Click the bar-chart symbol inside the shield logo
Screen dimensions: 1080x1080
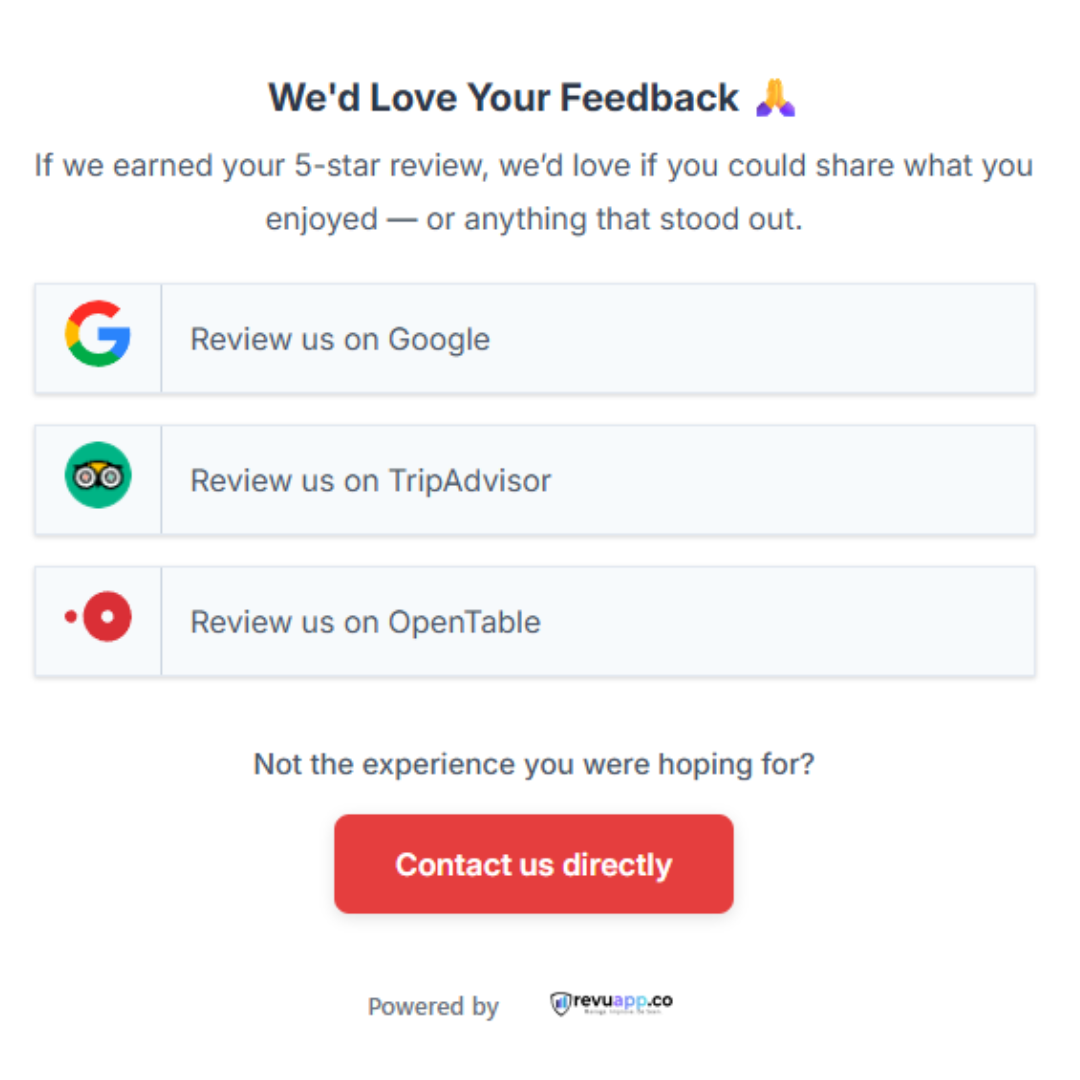pos(561,1002)
